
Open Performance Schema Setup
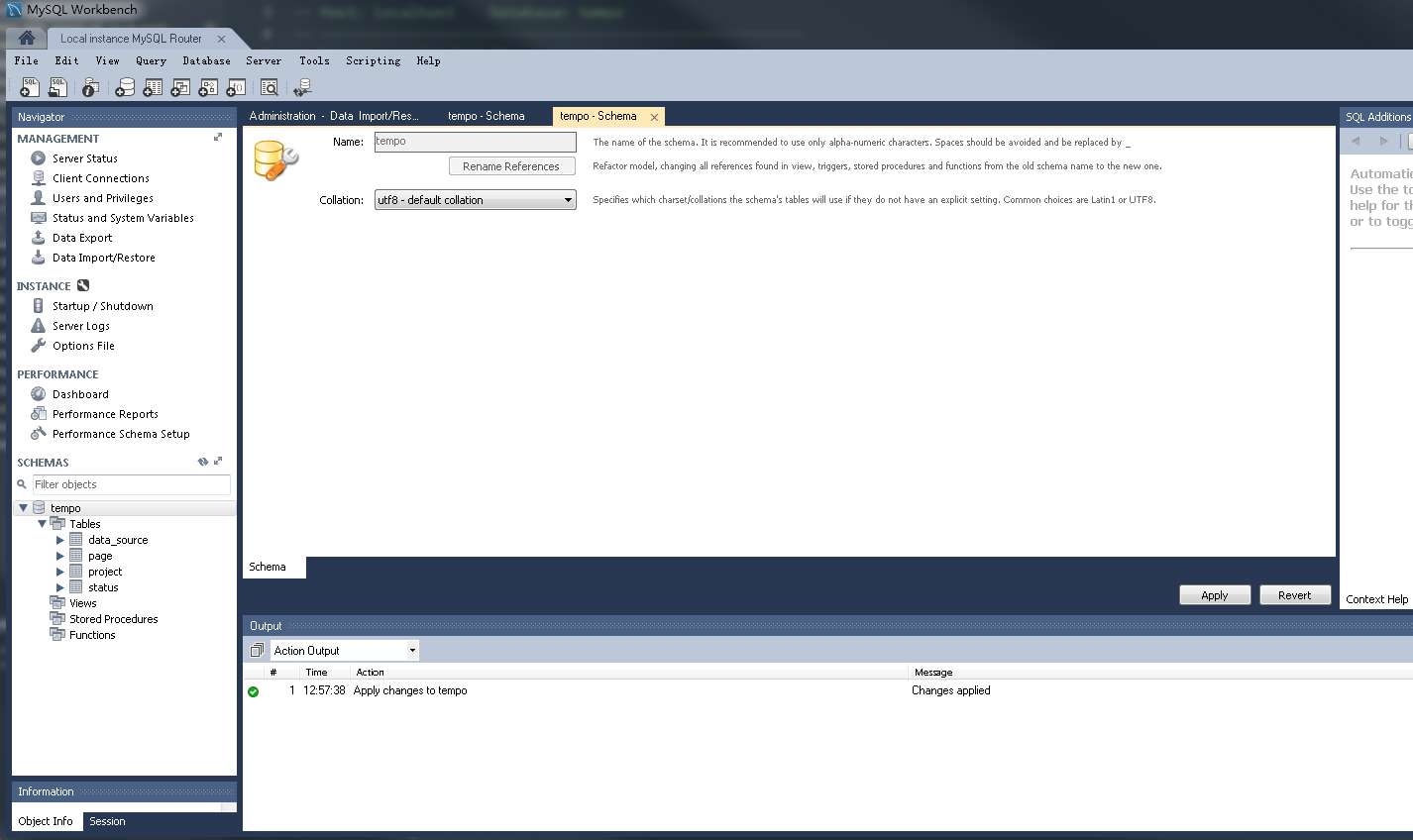click(x=121, y=434)
